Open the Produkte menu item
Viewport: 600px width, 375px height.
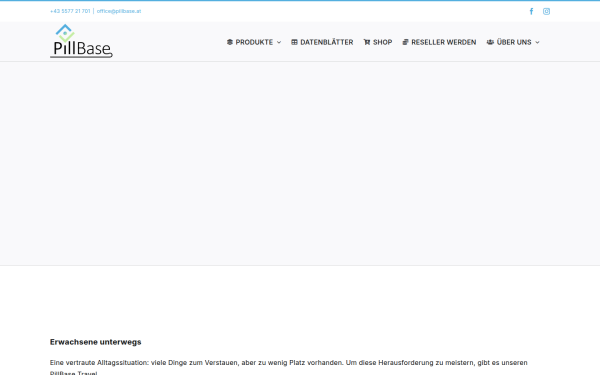click(x=254, y=42)
